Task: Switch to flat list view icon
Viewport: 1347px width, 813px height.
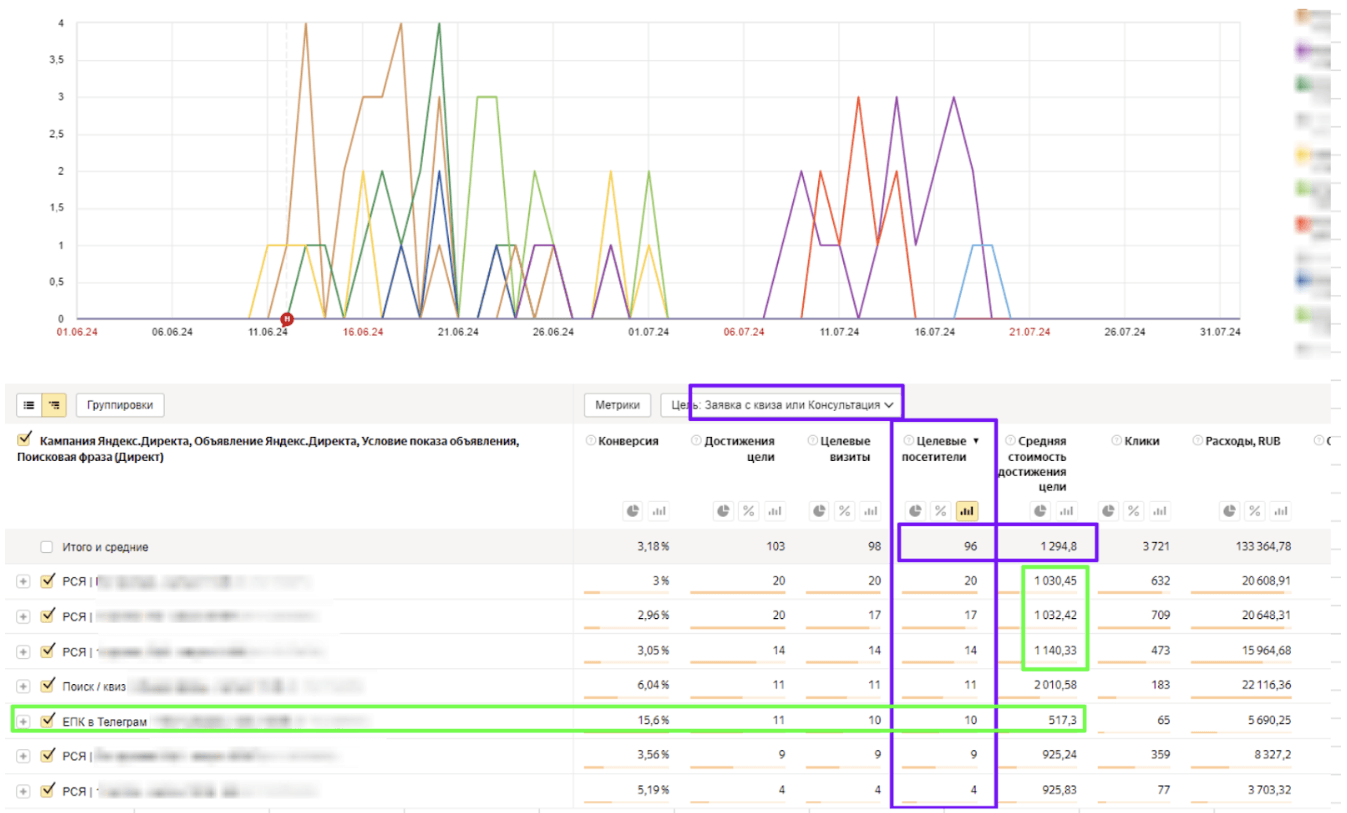Action: [x=29, y=405]
